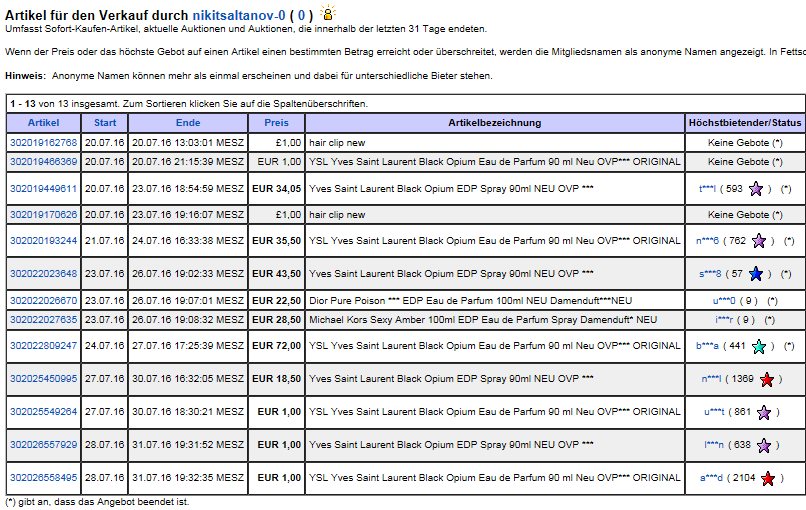Open seller profile nikitsaltanov-0
The width and height of the screenshot is (806, 510).
click(x=239, y=15)
